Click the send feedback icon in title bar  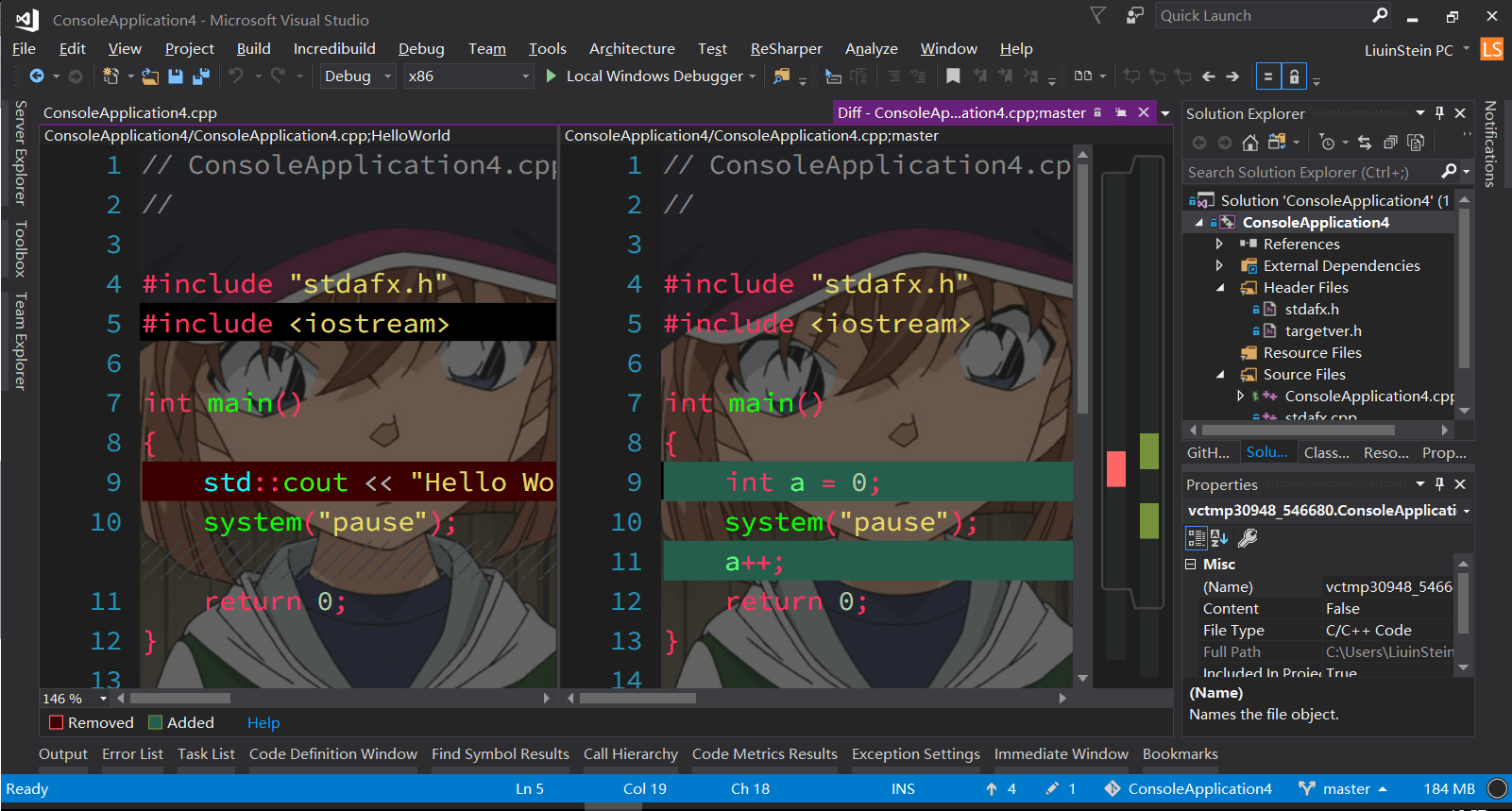tap(1135, 16)
